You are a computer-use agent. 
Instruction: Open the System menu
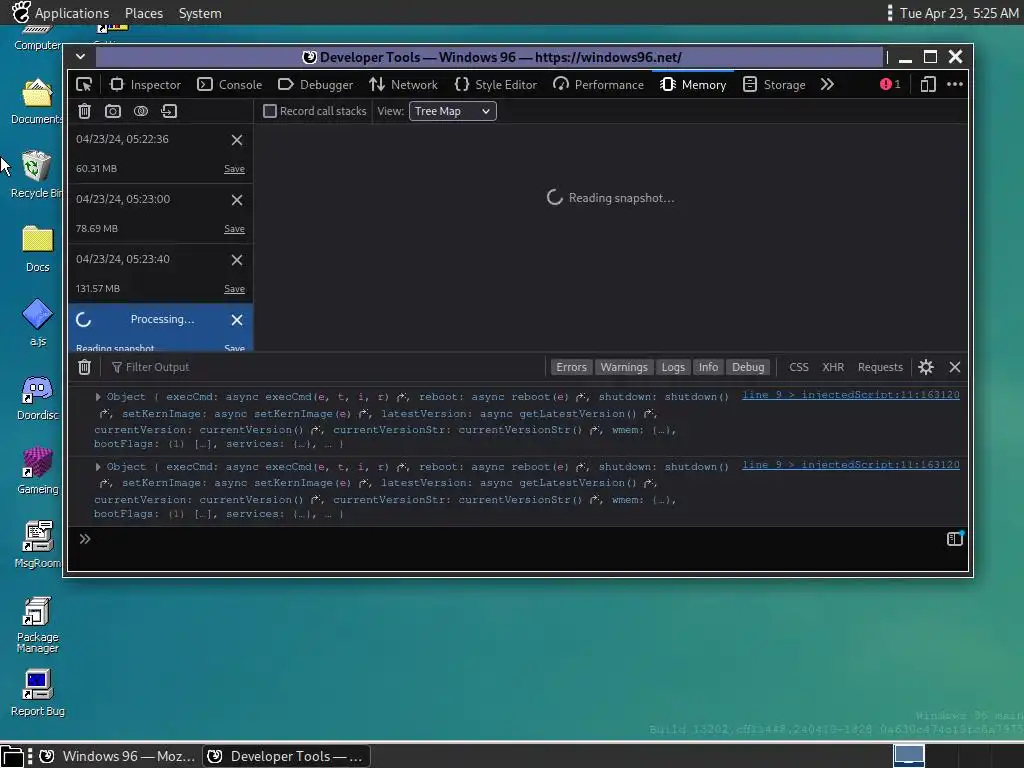click(x=200, y=13)
